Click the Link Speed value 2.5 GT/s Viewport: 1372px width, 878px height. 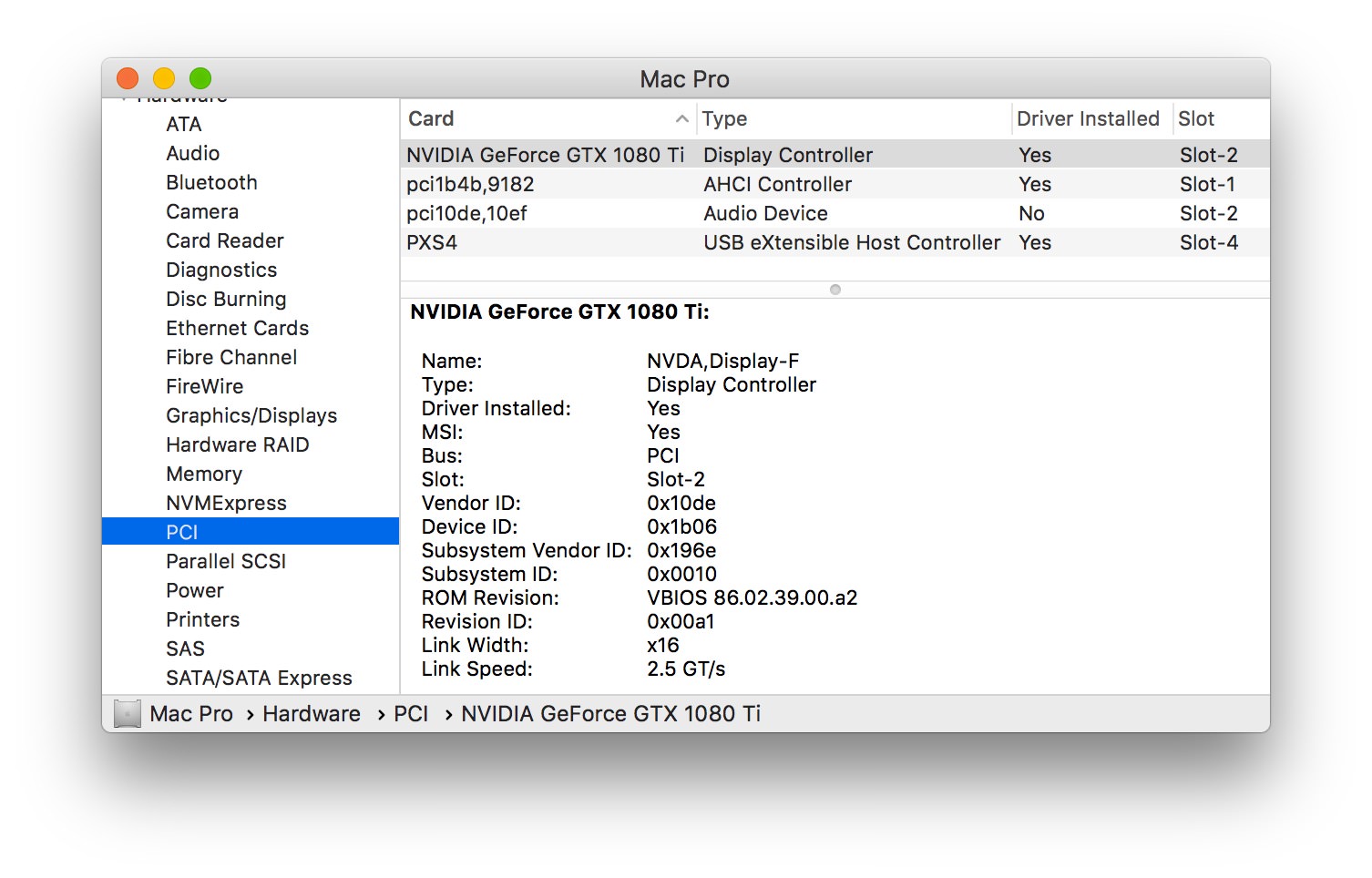(686, 669)
